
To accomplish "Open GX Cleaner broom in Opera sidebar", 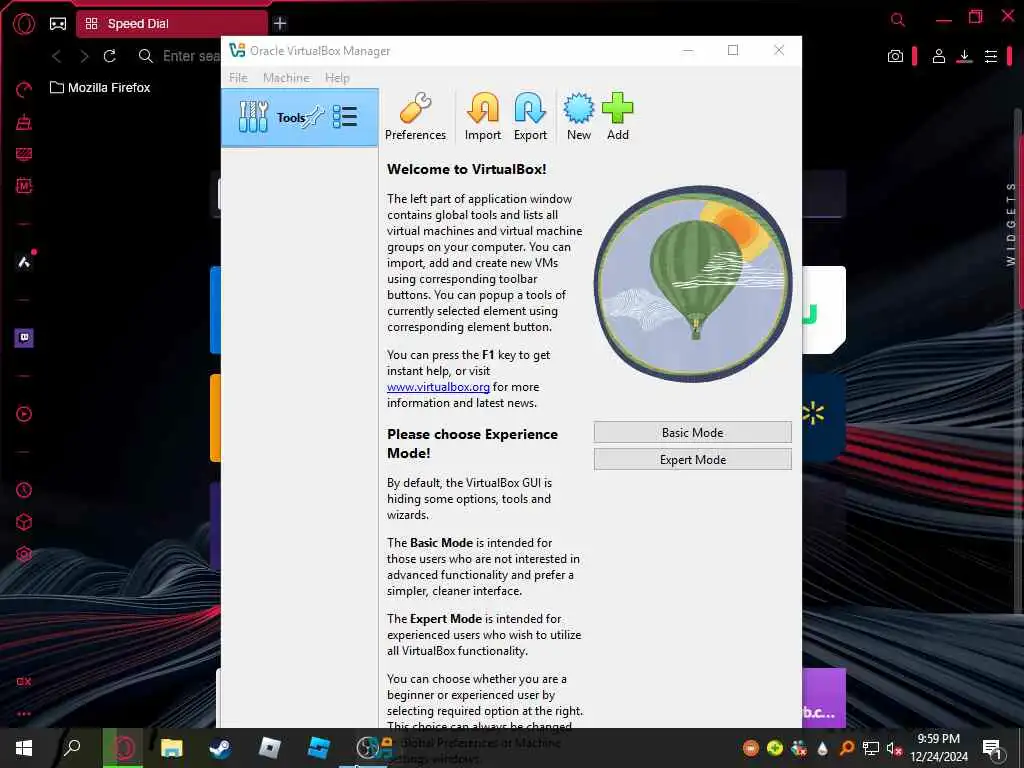I will [x=24, y=122].
